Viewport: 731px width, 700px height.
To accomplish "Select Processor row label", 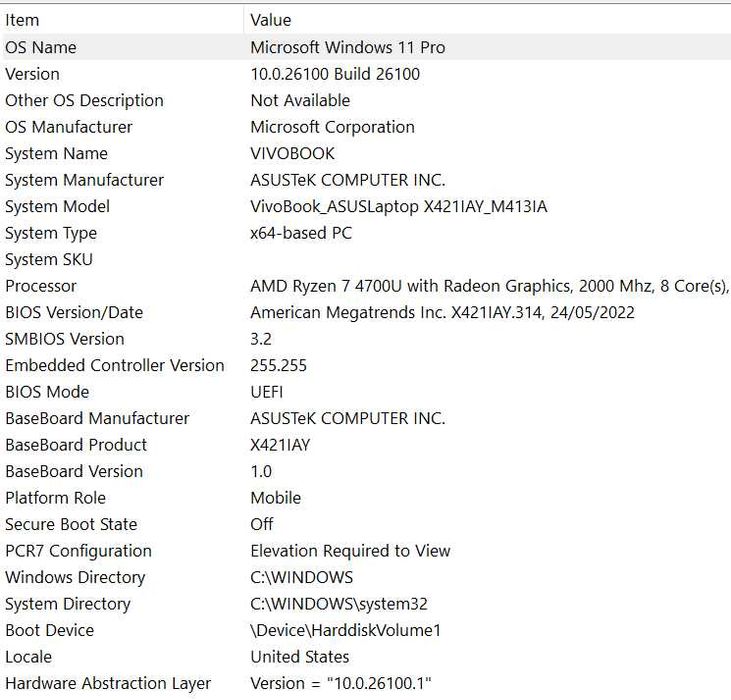I will [41, 286].
